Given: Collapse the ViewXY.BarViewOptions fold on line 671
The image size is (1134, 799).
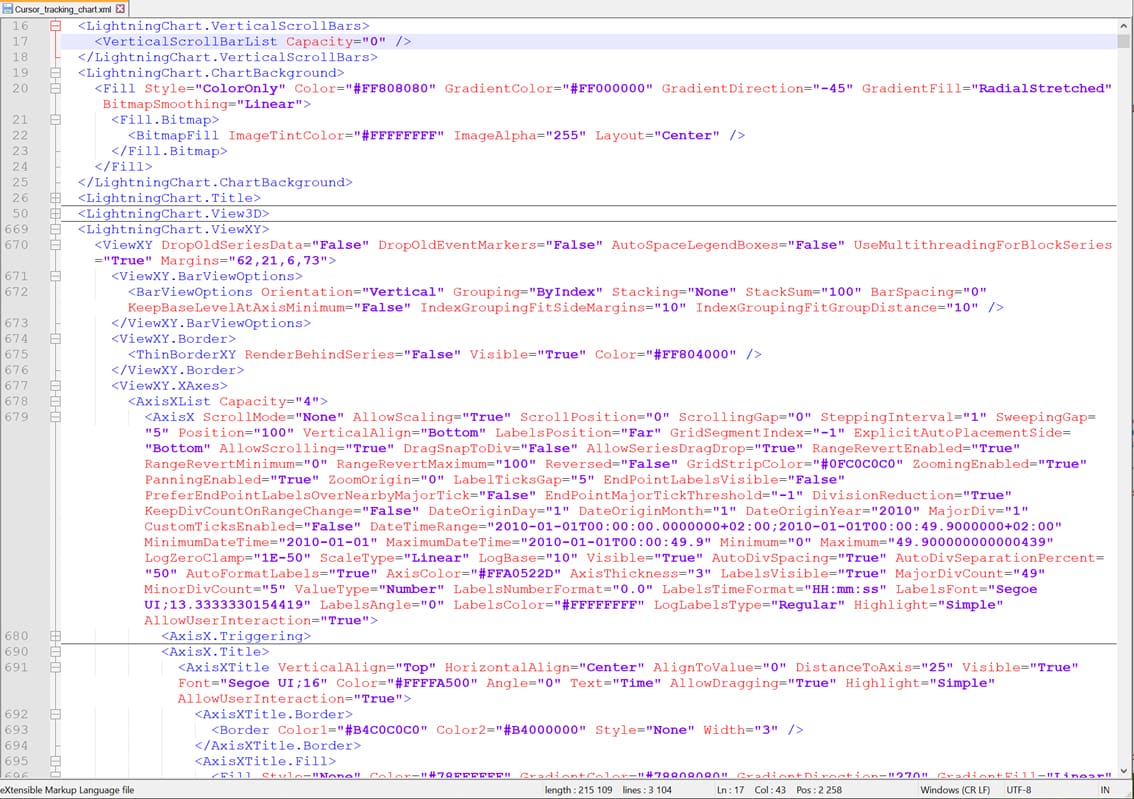Looking at the screenshot, I should click(55, 276).
